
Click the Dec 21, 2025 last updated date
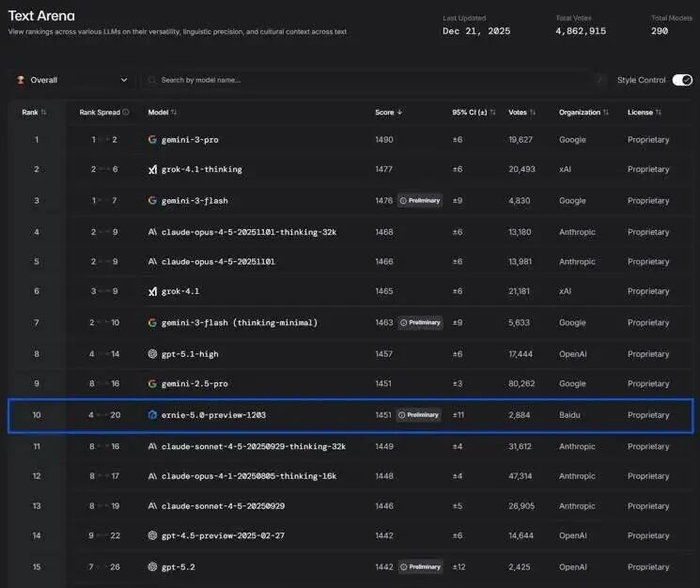click(476, 31)
